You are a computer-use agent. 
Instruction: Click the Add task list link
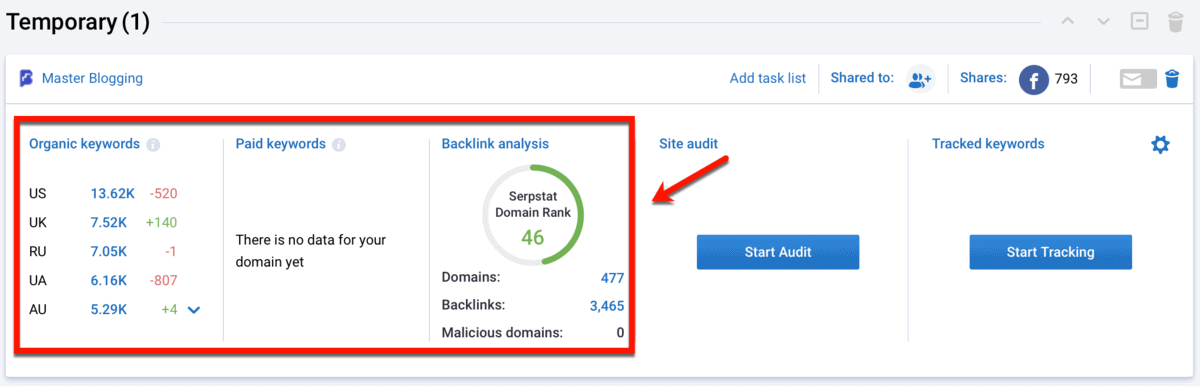click(x=768, y=78)
